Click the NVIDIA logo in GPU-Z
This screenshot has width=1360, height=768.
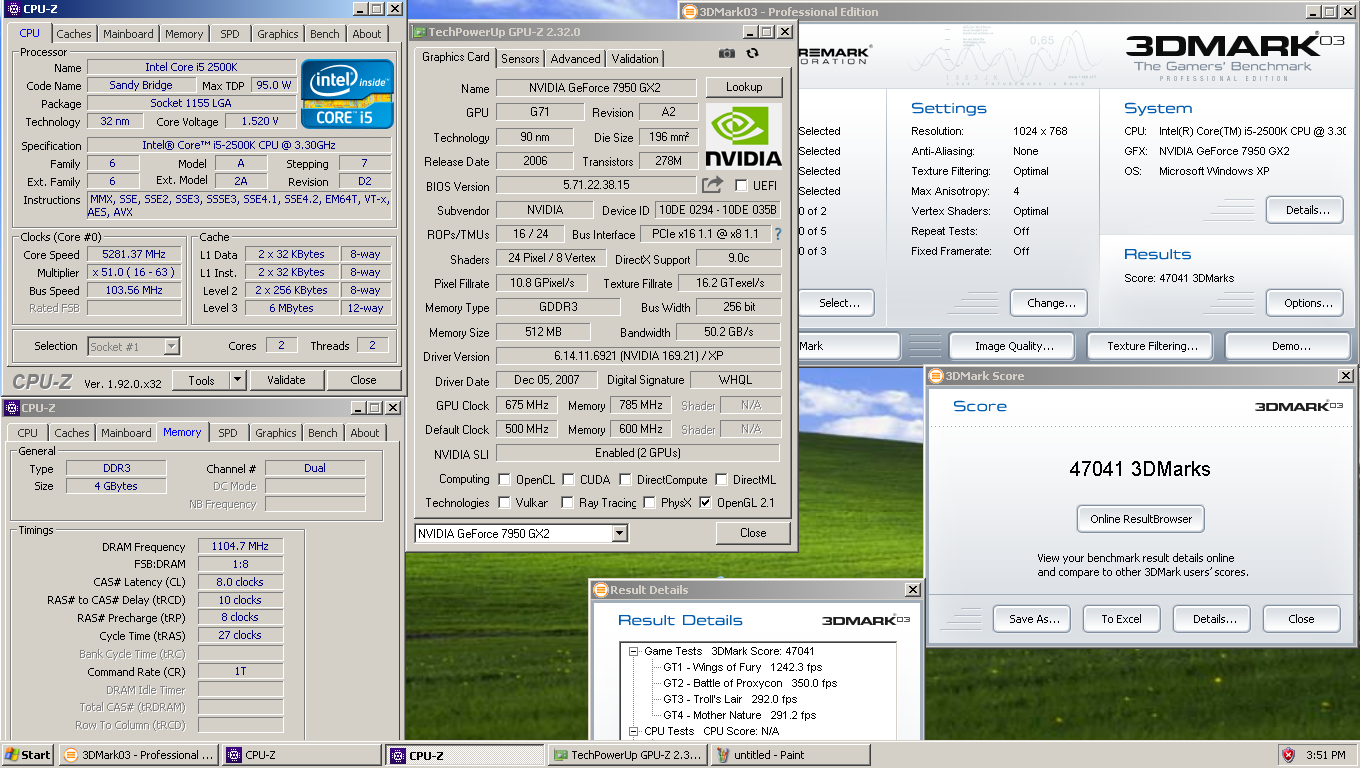(743, 135)
